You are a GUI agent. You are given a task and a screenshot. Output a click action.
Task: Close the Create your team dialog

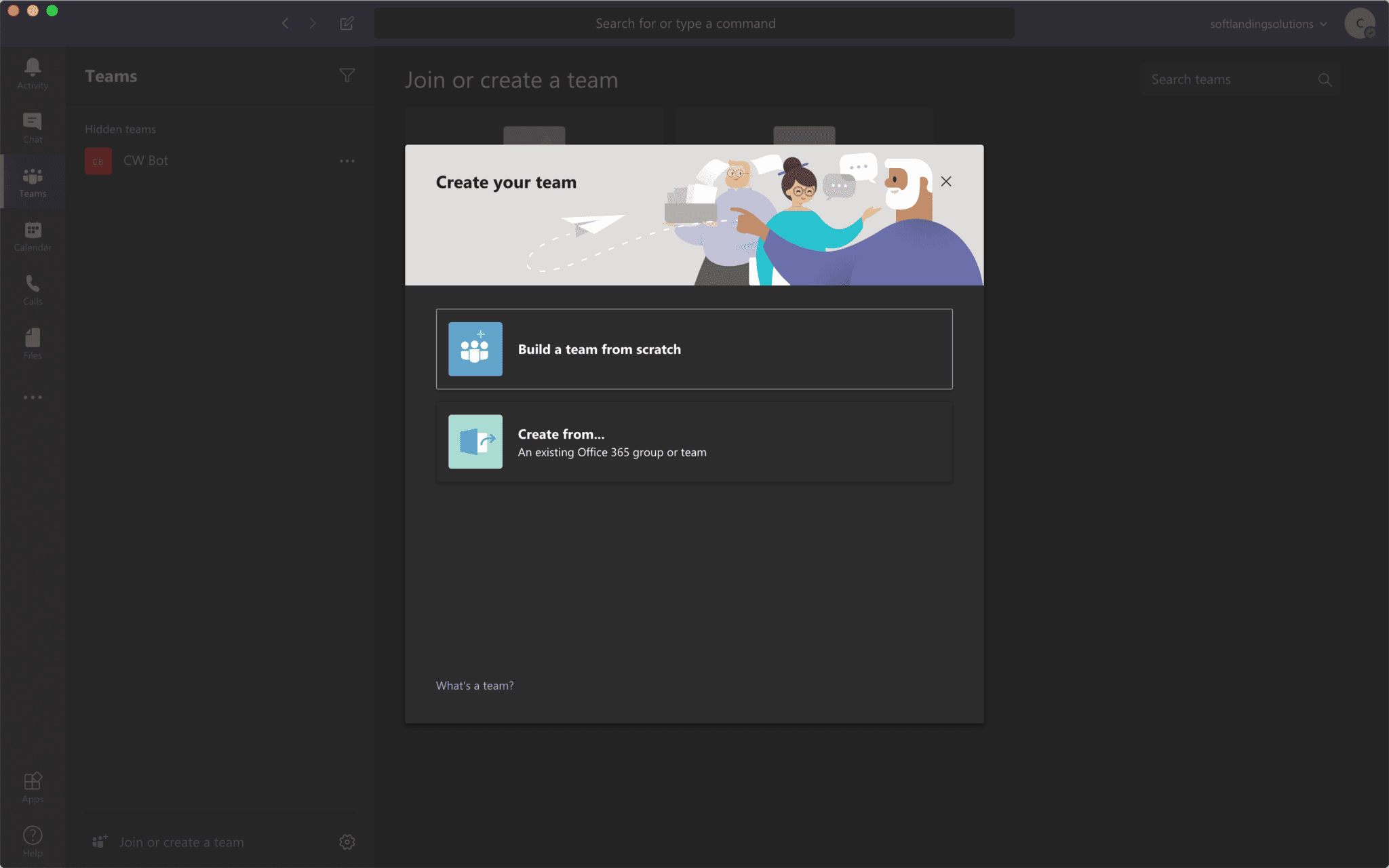(946, 181)
